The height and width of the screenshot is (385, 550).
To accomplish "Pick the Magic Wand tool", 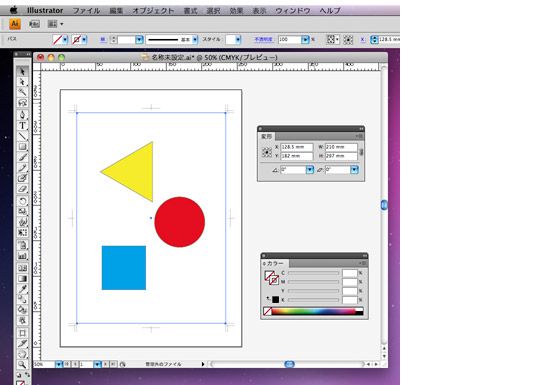I will (22, 92).
